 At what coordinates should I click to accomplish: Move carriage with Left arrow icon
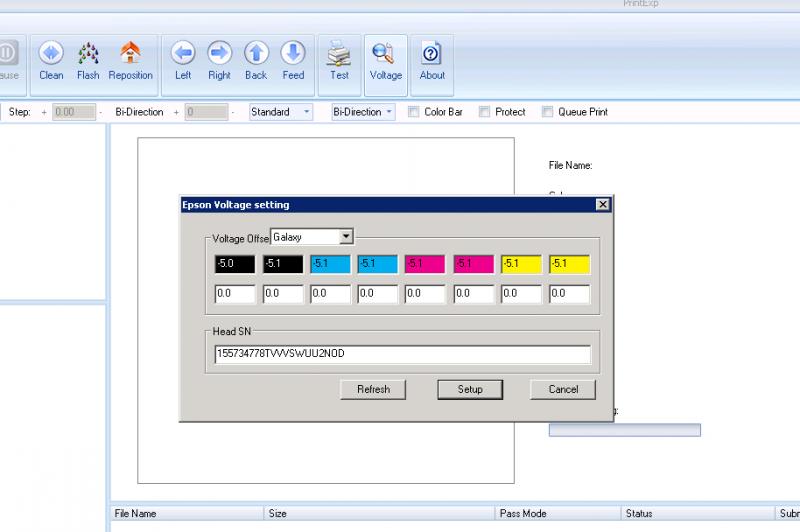[x=183, y=53]
